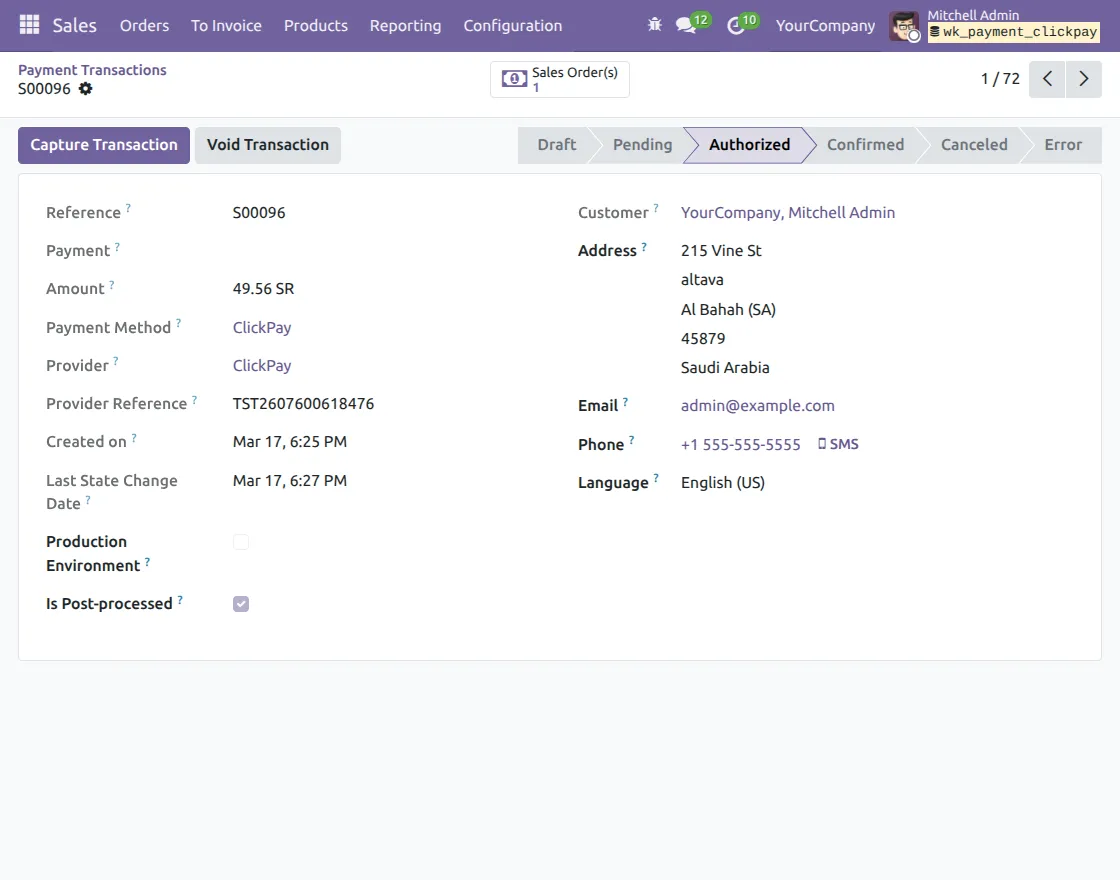1120x880 pixels.
Task: Show help tooltip for Language field
Action: click(x=656, y=478)
